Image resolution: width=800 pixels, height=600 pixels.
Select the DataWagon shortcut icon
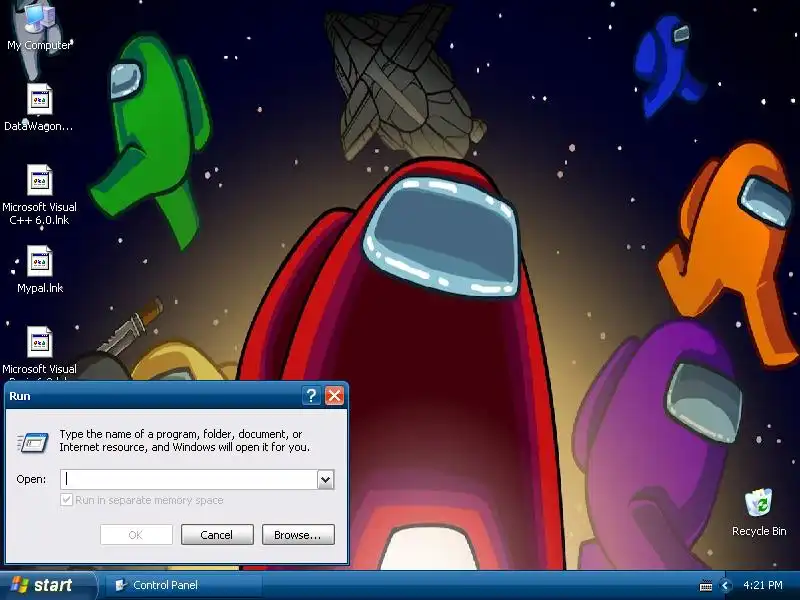point(39,107)
